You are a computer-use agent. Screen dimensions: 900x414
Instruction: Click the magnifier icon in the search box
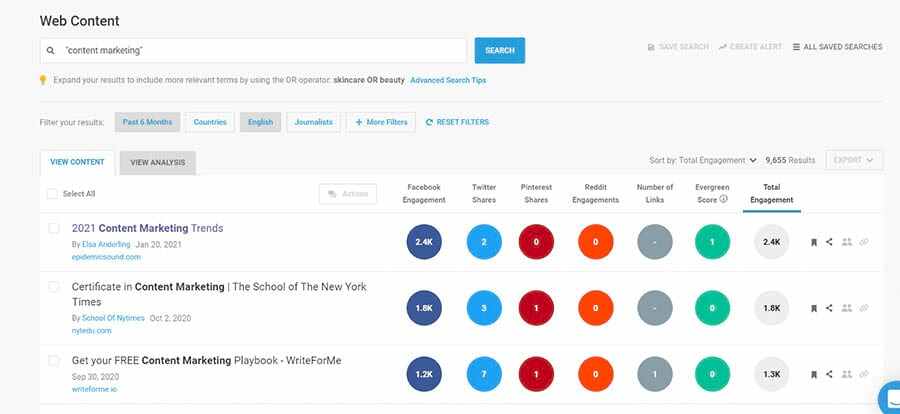pos(50,50)
